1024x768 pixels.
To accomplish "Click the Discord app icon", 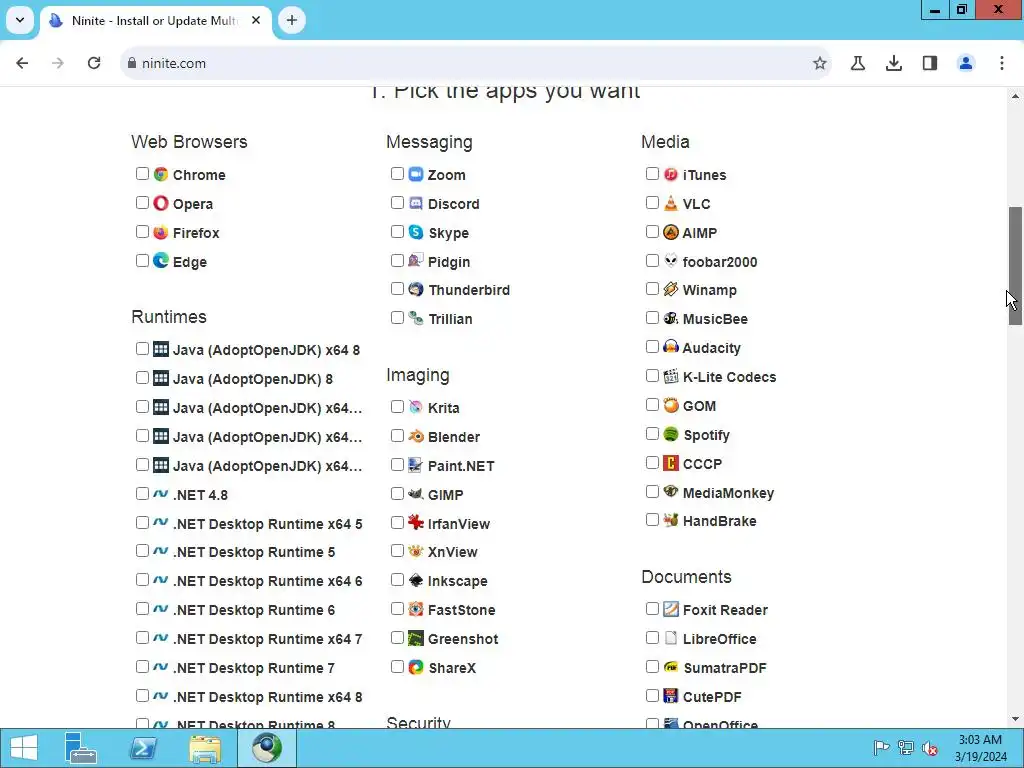I will (416, 203).
